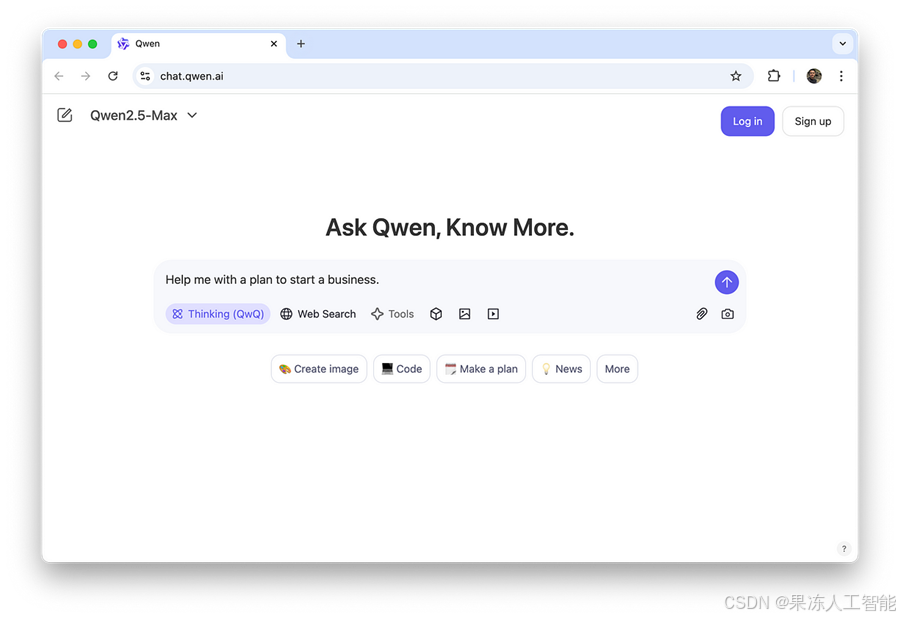Image resolution: width=900 pixels, height=618 pixels.
Task: Enable Web Search option
Action: coord(318,314)
